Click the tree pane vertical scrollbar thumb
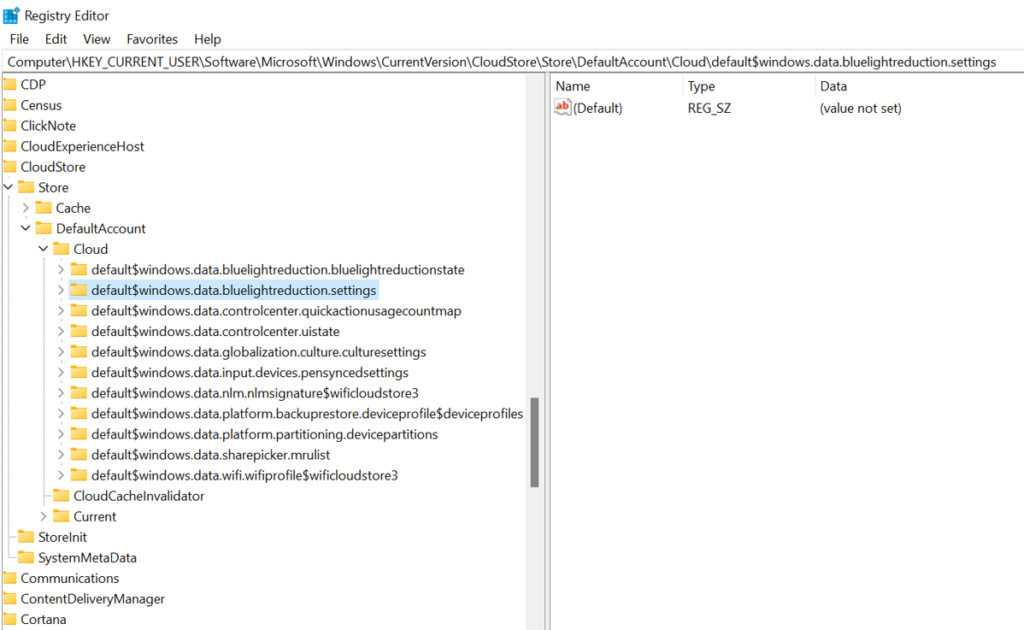 (x=534, y=443)
